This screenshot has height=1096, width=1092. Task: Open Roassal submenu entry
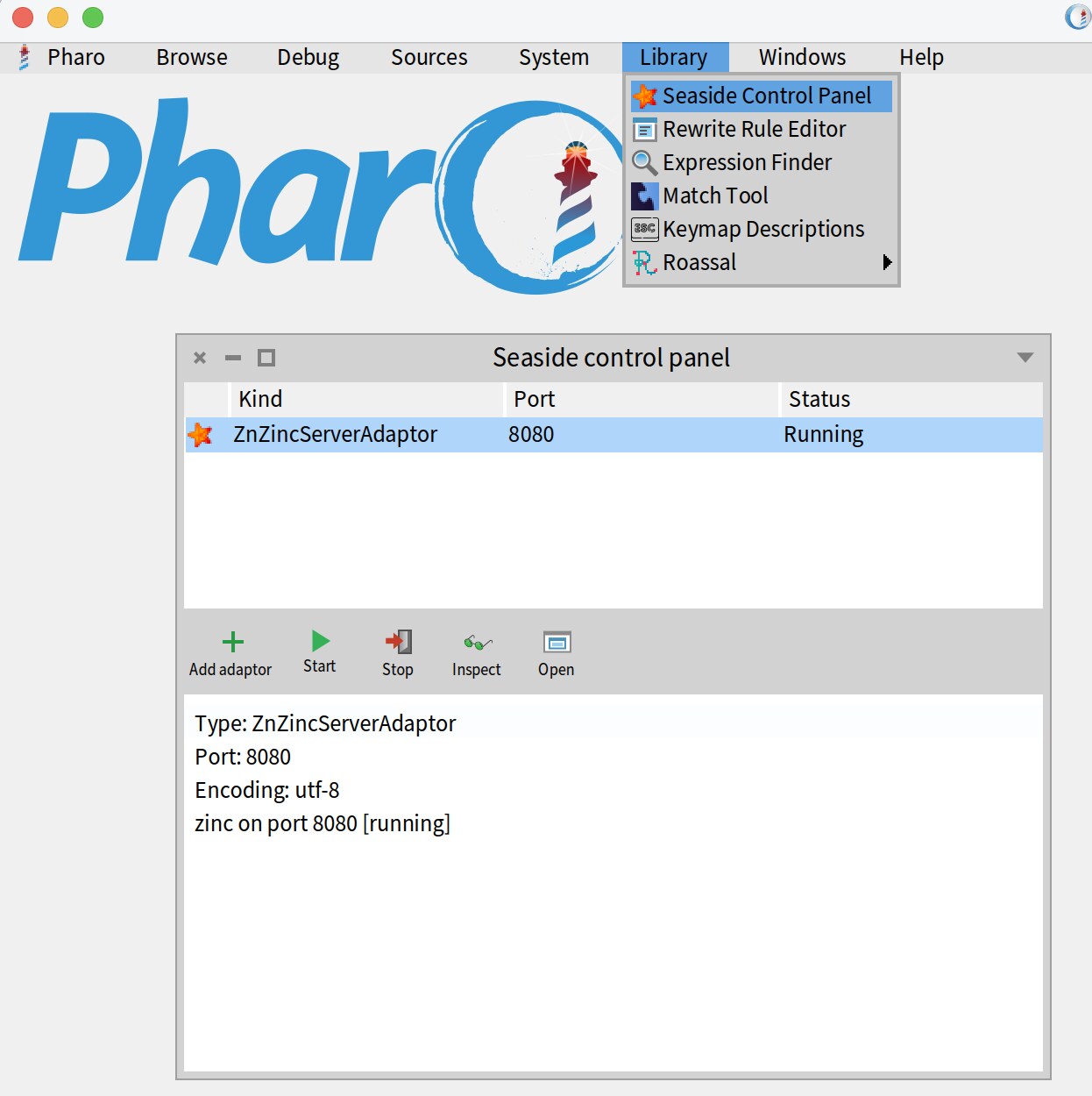[761, 262]
